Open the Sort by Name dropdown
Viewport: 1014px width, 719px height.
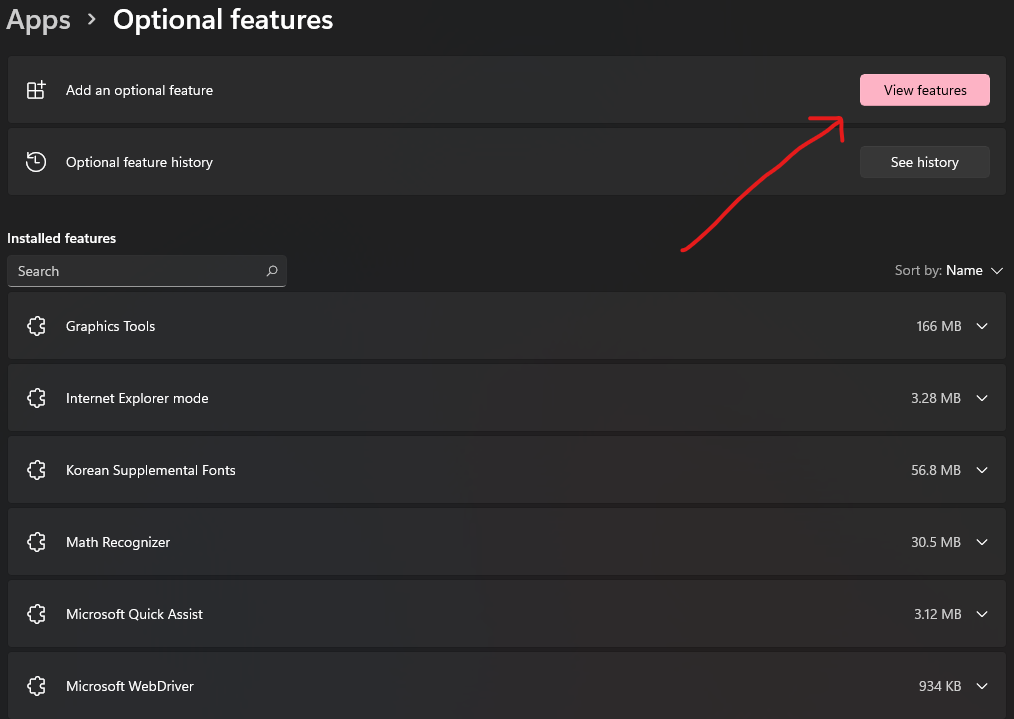[949, 270]
